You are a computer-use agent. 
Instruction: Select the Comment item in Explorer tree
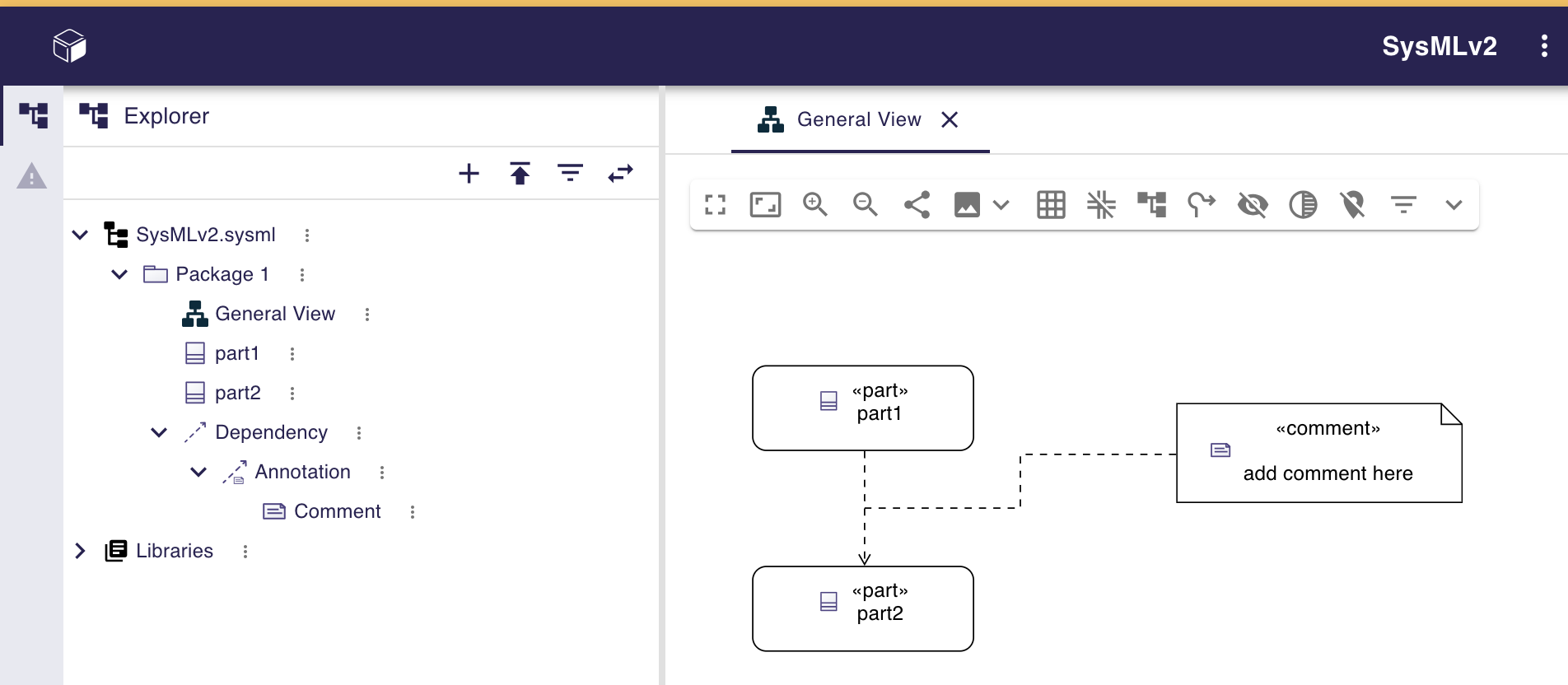pyautogui.click(x=337, y=511)
